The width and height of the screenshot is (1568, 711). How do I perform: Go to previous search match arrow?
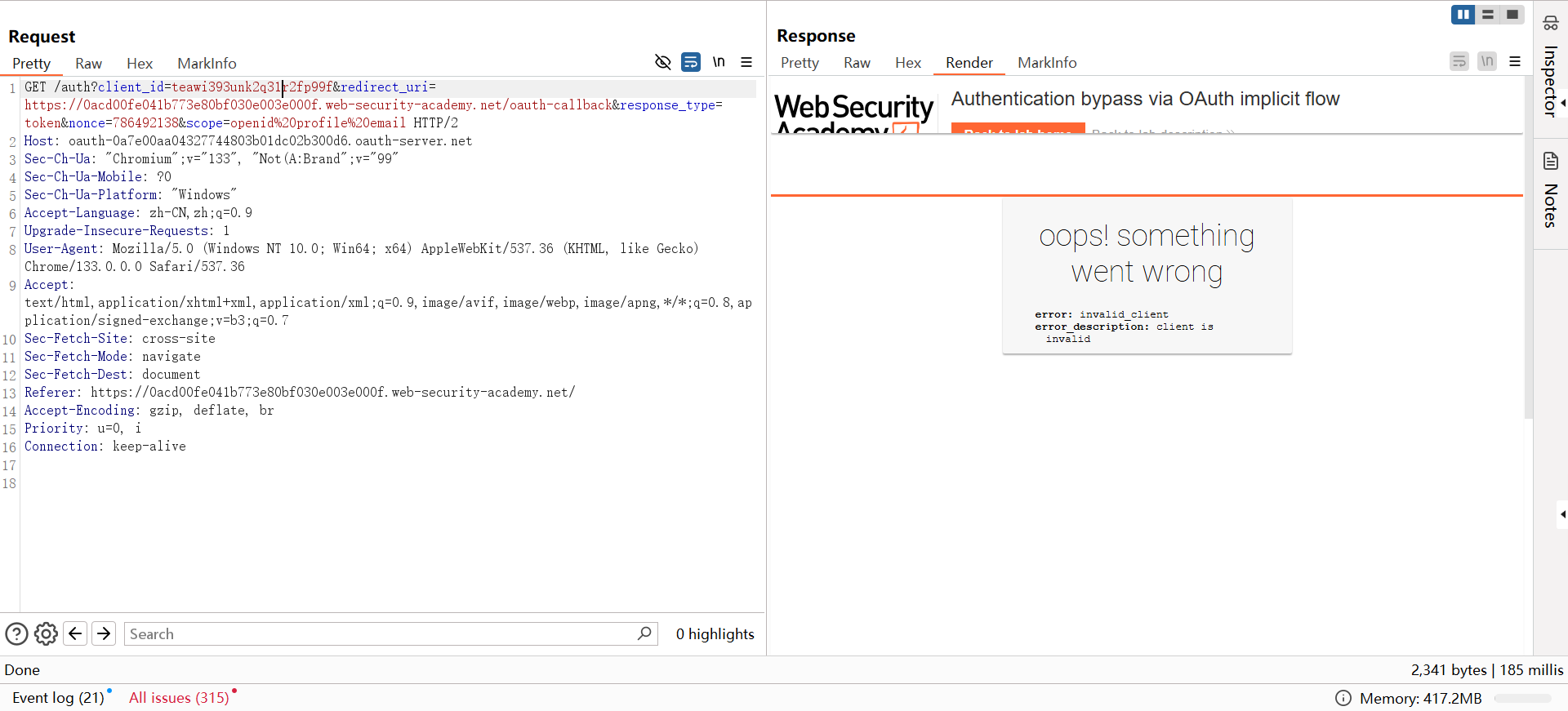(x=75, y=634)
